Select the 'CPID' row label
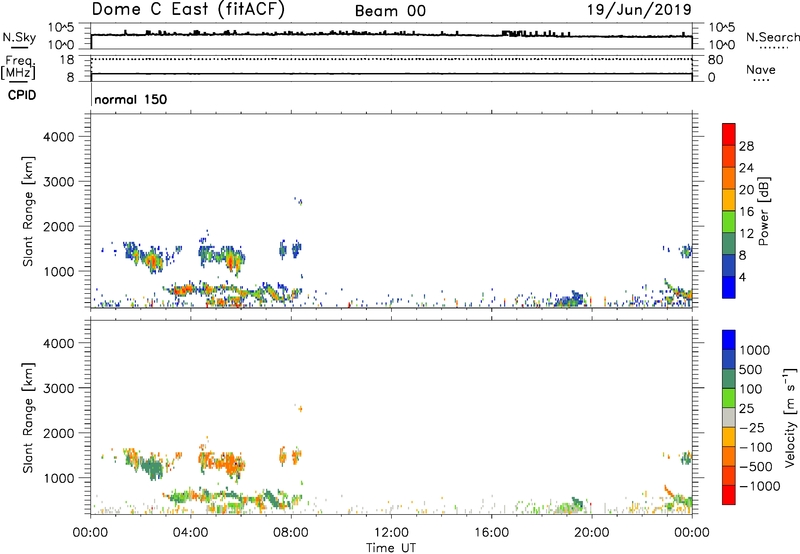Viewport: 800px width, 554px height. pyautogui.click(x=22, y=95)
